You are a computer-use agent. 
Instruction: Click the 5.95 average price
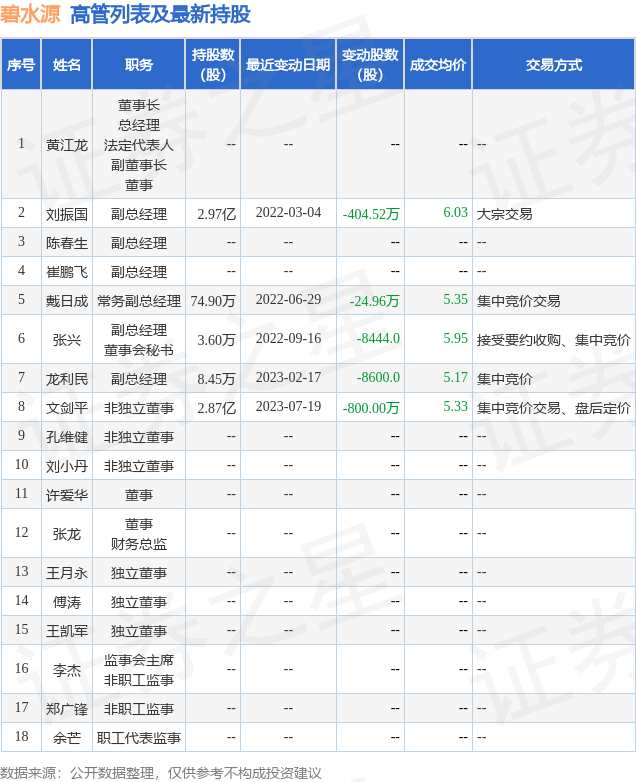click(x=455, y=338)
